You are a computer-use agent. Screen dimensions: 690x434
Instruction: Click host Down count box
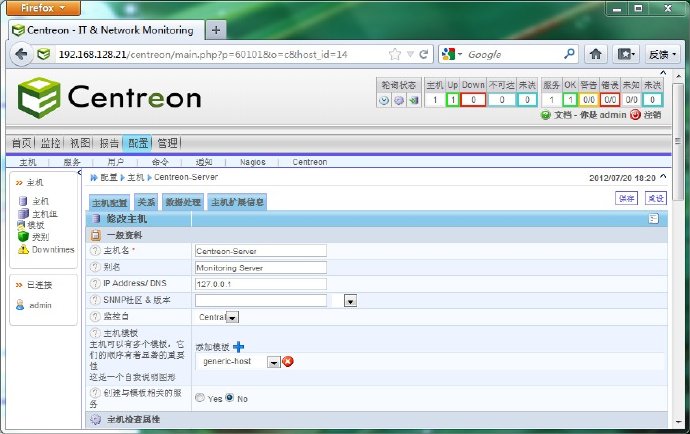(x=473, y=100)
